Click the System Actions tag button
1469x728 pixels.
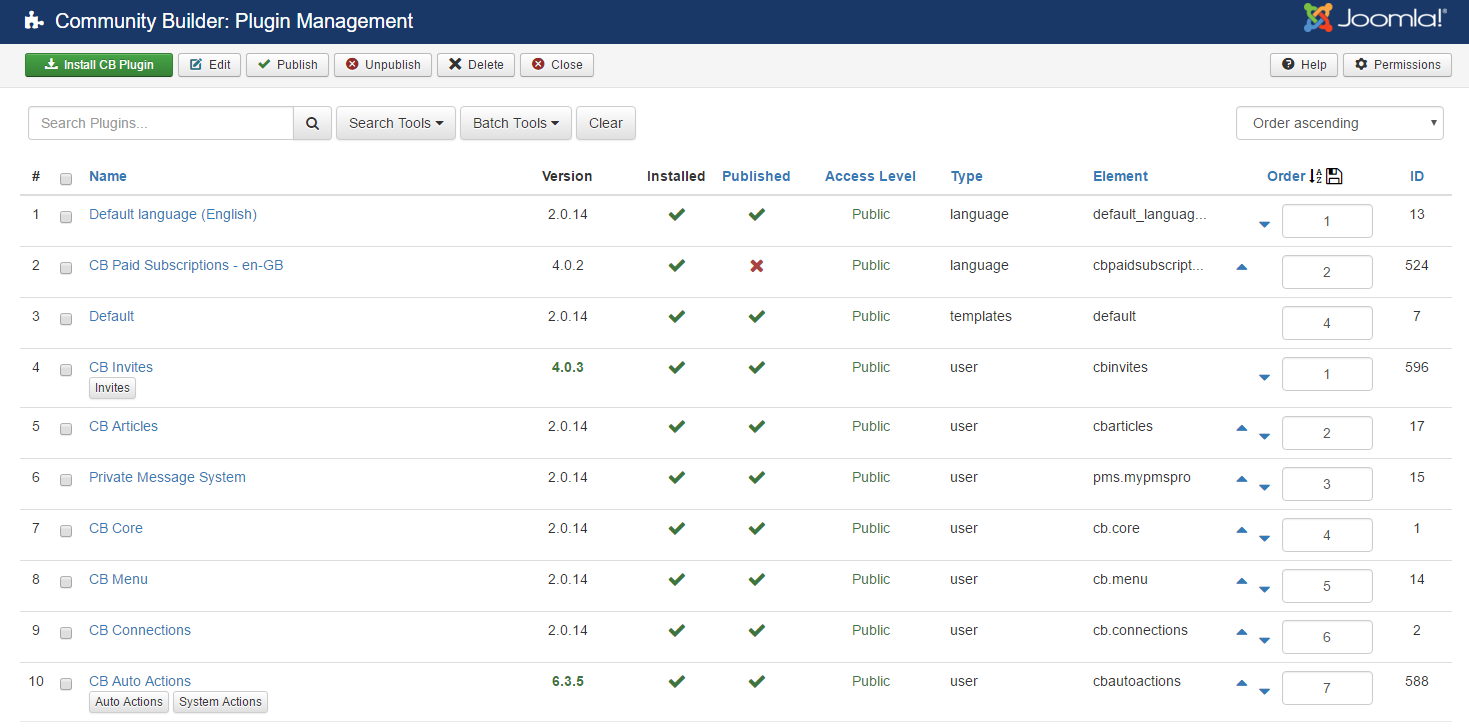(220, 702)
